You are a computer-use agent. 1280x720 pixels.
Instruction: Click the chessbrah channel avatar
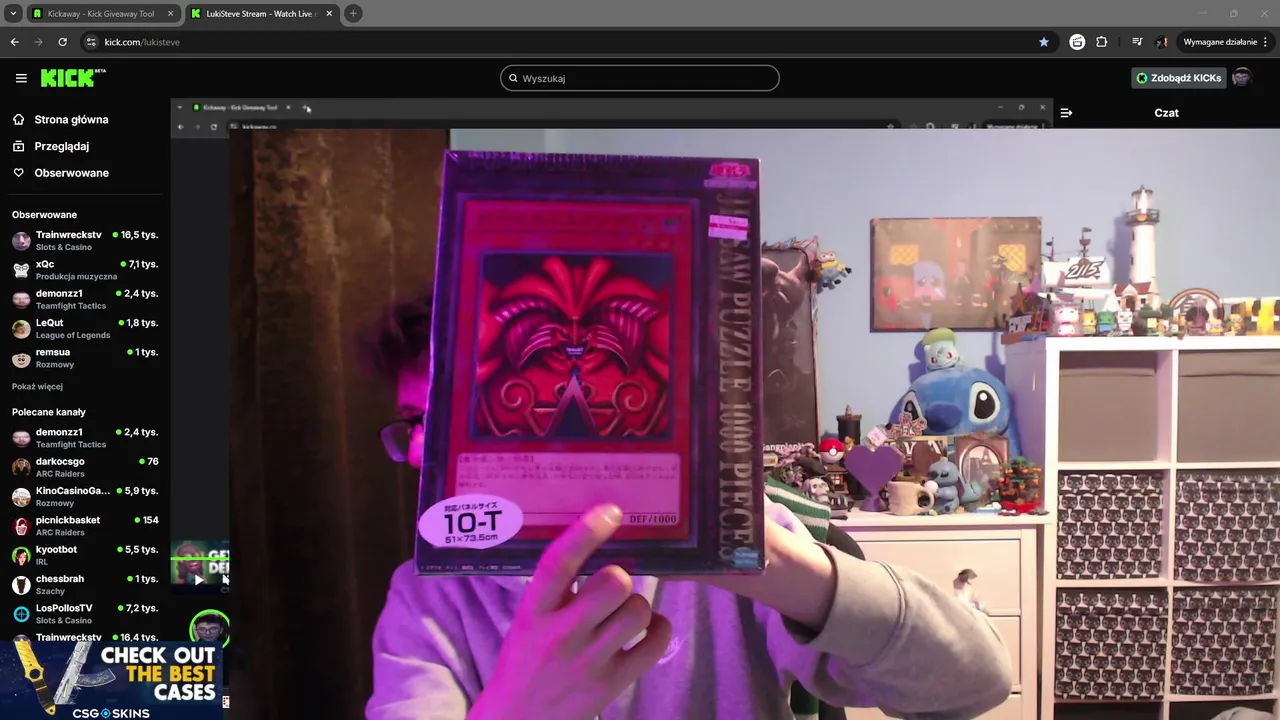tap(21, 585)
